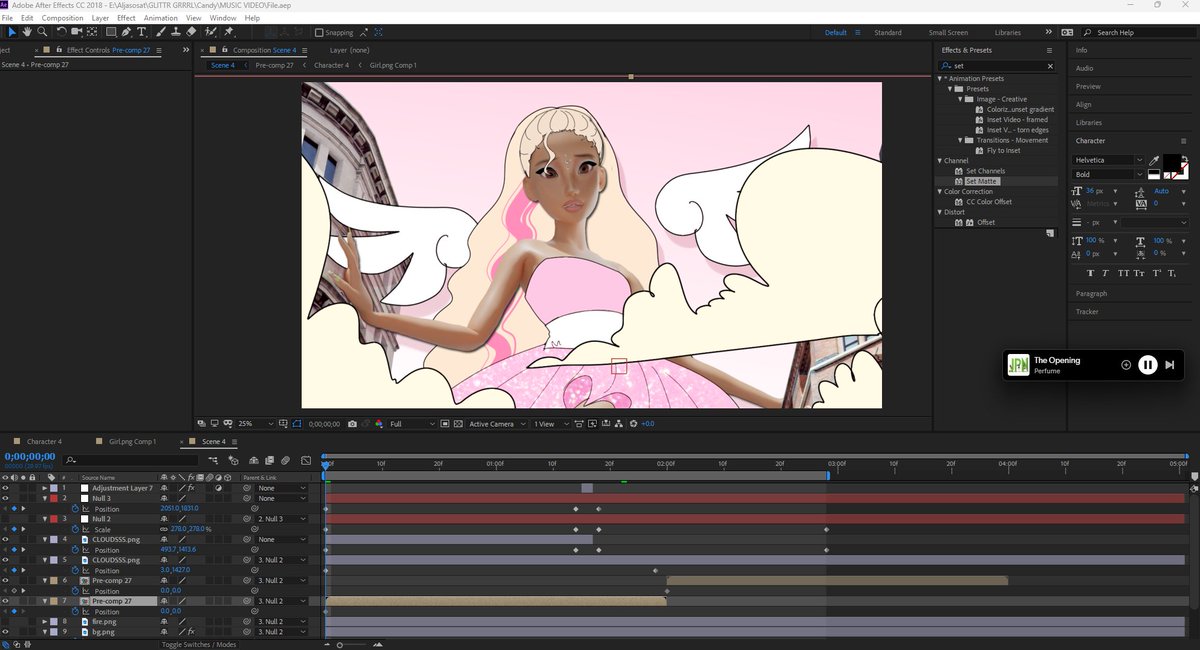Switch to Small Screen workspace
Screen dimensions: 1200x650
click(x=948, y=32)
